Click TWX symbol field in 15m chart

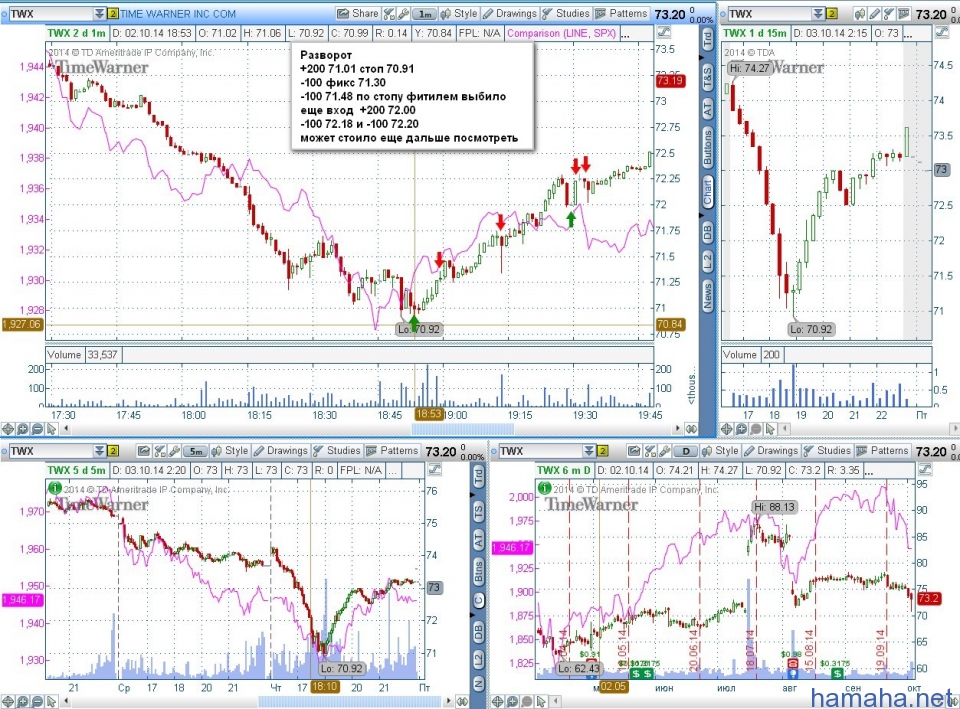[x=770, y=13]
